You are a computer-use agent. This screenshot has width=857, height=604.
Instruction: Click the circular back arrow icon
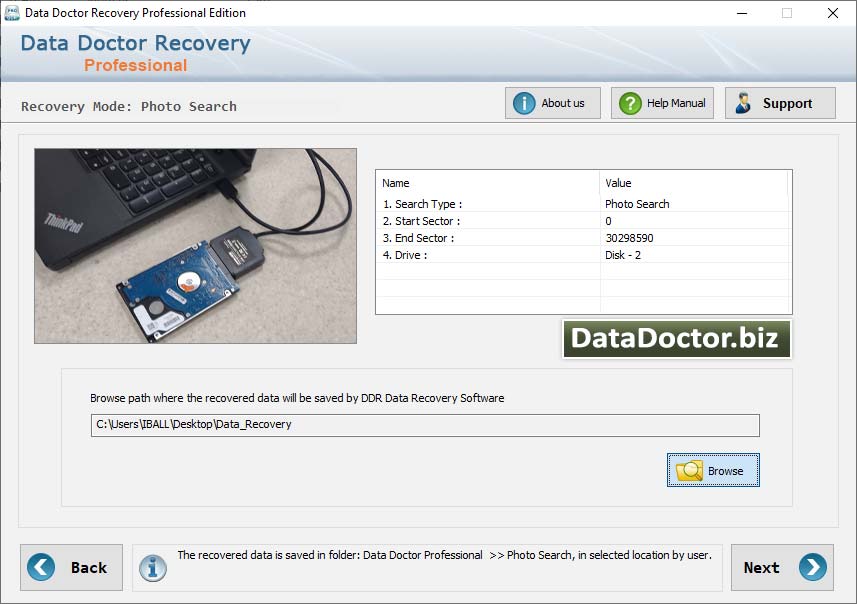click(x=41, y=567)
